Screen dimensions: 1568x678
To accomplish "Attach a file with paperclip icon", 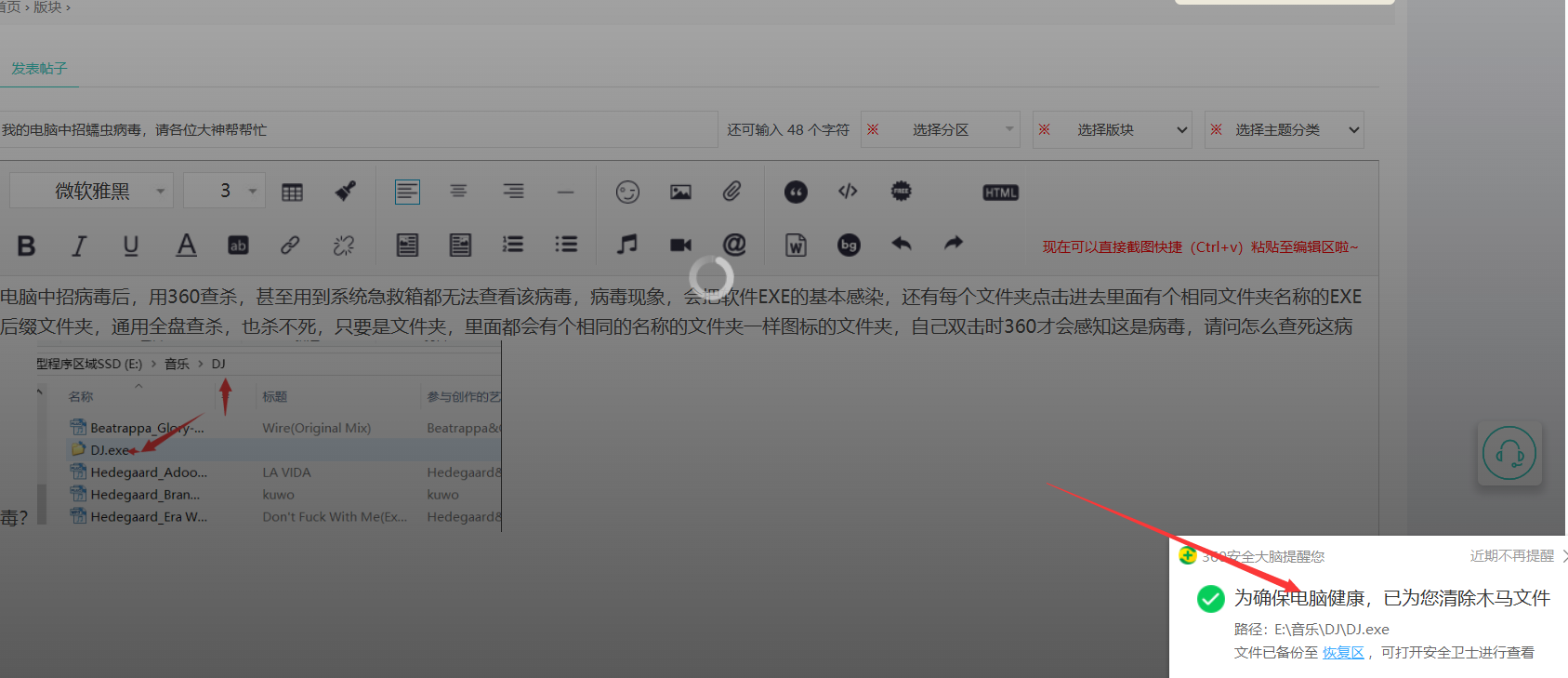I will click(x=732, y=192).
